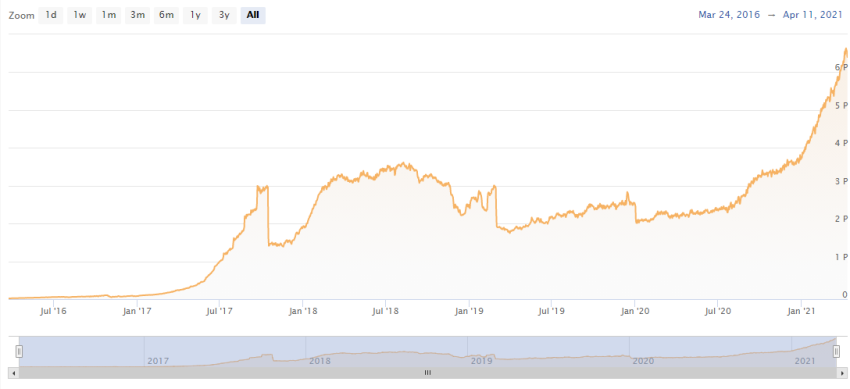Select the 1d zoom range button

pos(50,15)
